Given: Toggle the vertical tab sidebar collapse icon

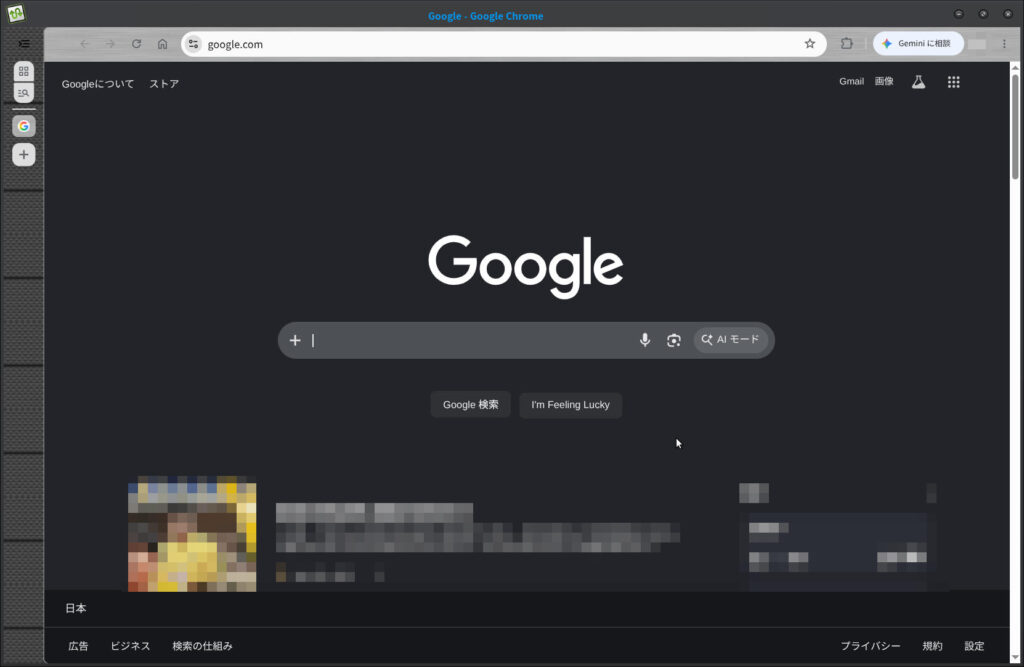Looking at the screenshot, I should click(x=24, y=44).
